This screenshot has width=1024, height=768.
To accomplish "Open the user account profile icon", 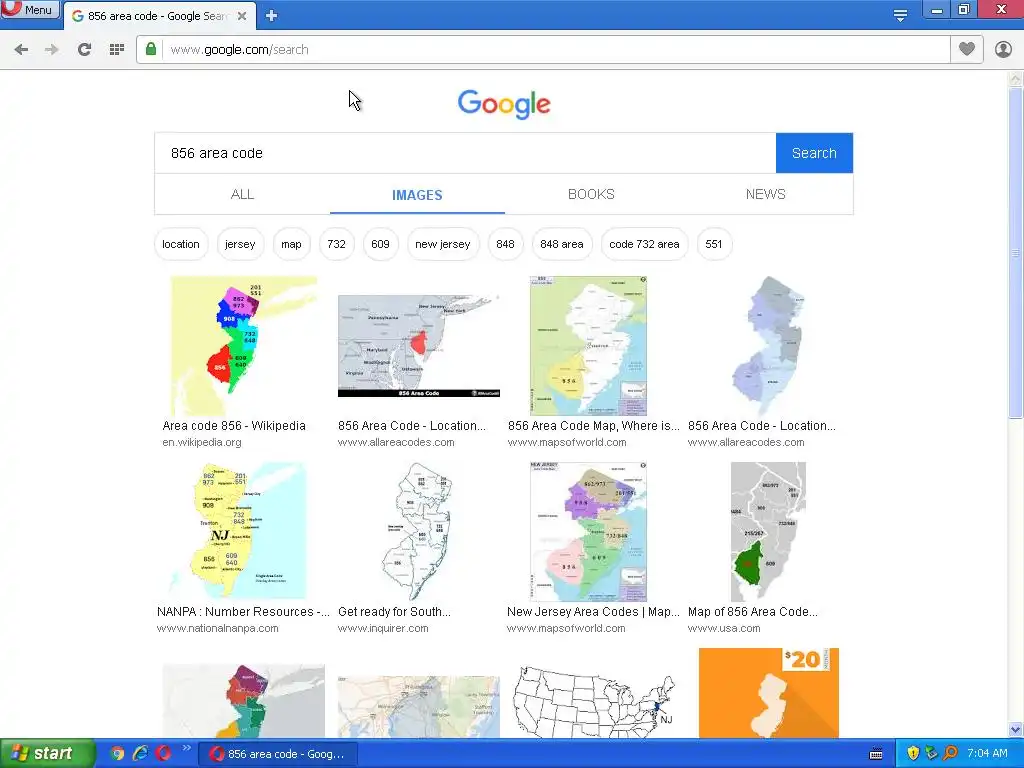I will (x=1003, y=49).
